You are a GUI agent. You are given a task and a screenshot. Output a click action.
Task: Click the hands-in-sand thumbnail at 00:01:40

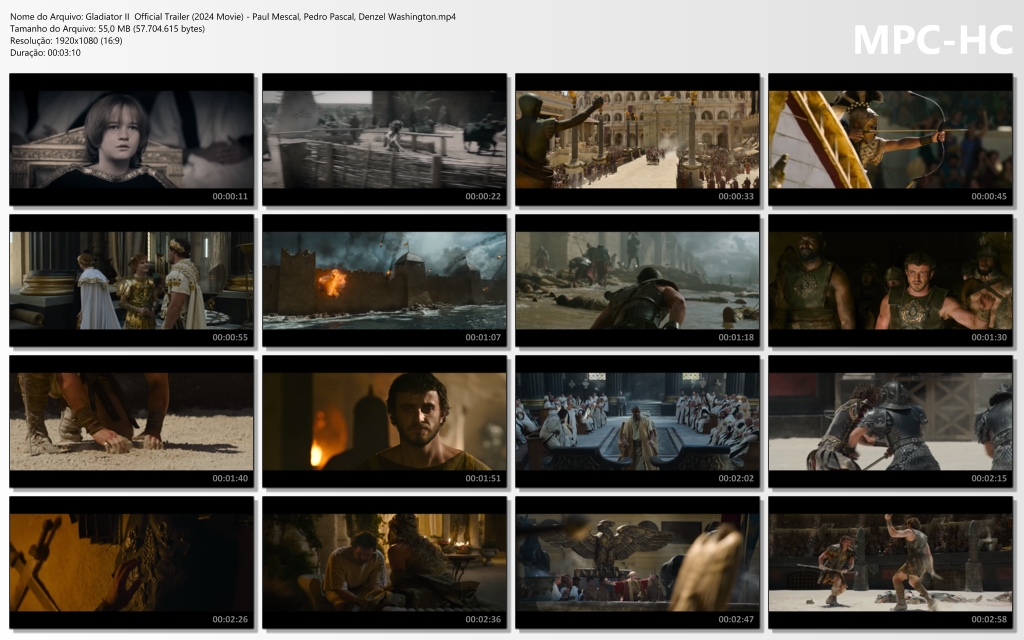(131, 421)
